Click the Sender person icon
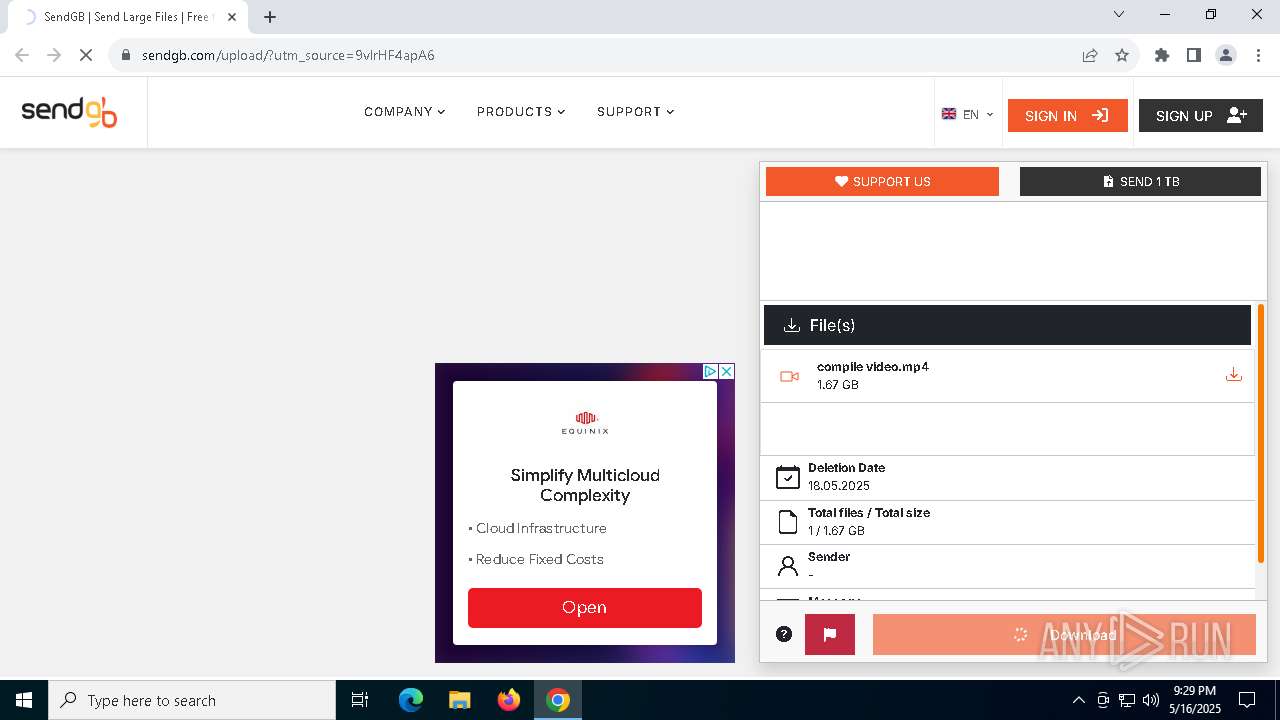 coord(788,567)
